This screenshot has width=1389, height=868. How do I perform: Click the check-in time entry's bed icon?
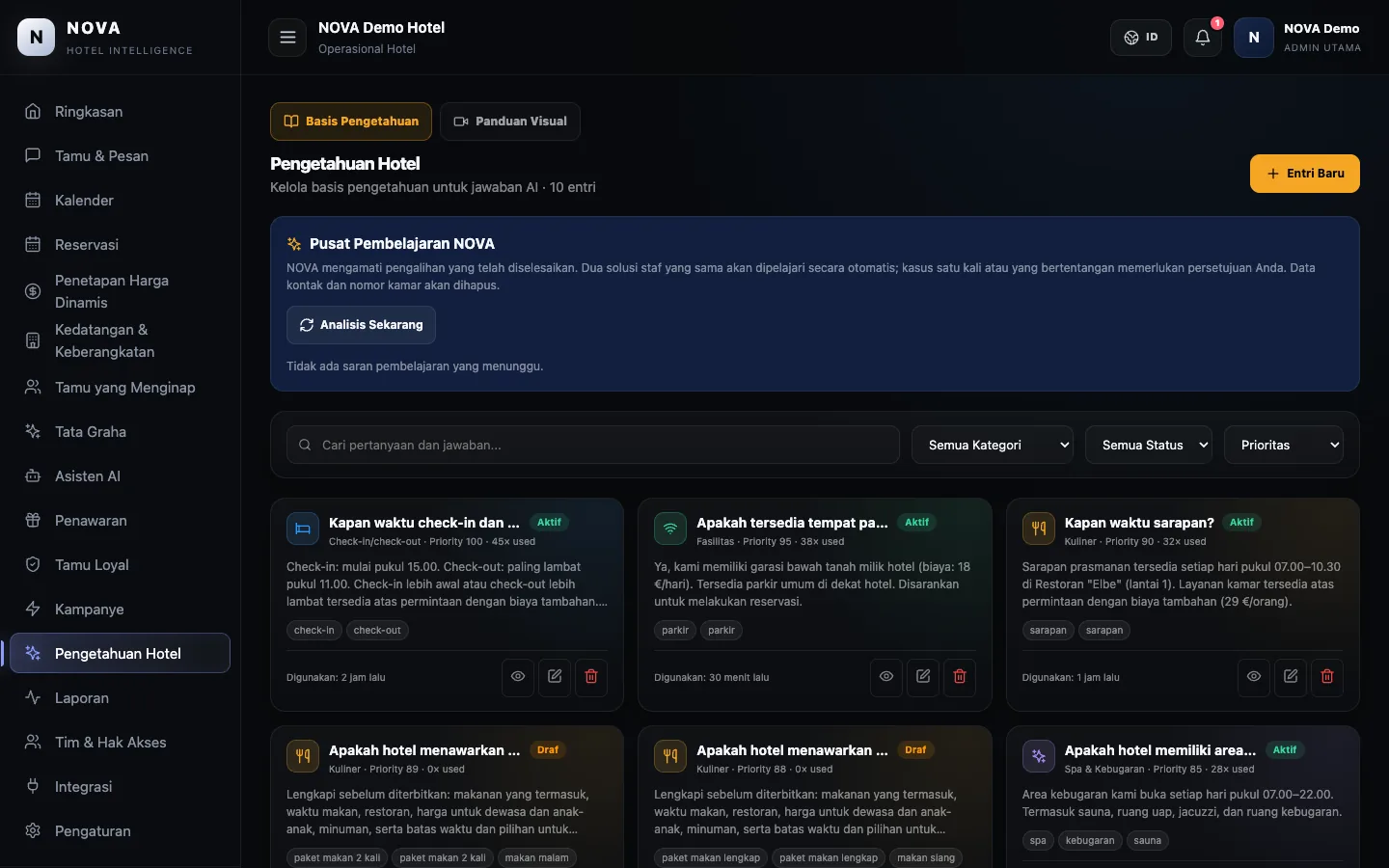coord(303,529)
